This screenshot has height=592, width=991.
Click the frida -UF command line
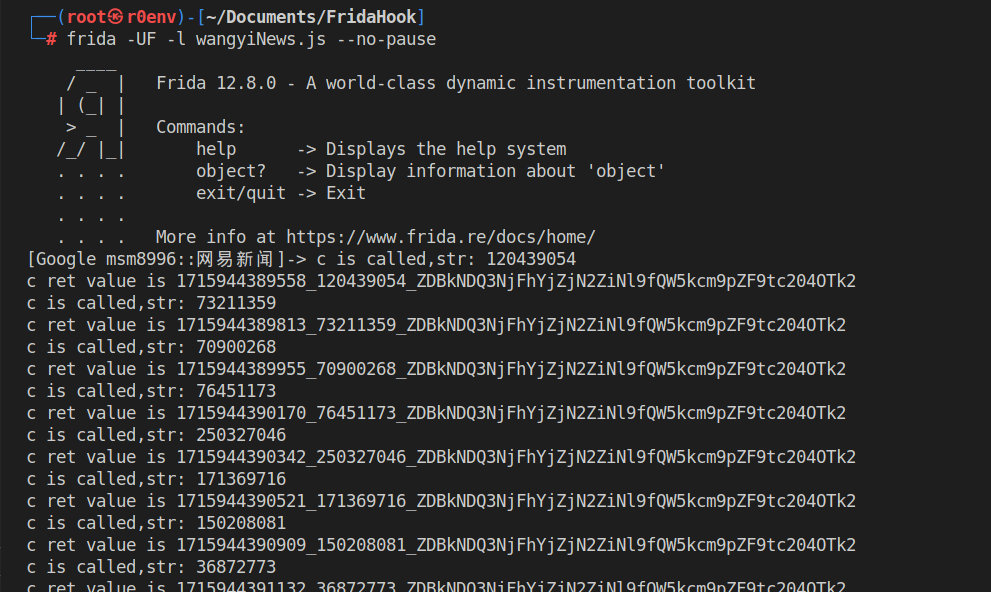(x=252, y=39)
